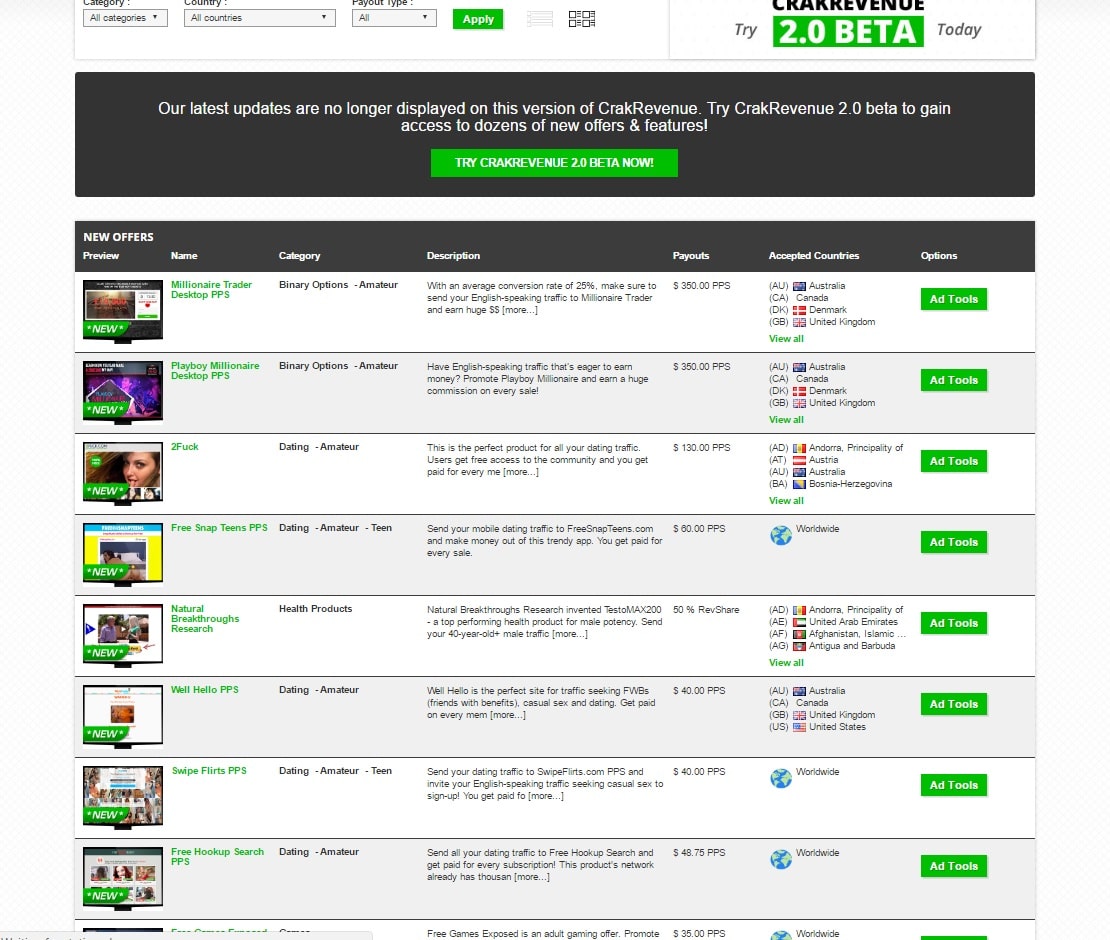Click Ad Tools for 2Fuck offer

pos(954,461)
